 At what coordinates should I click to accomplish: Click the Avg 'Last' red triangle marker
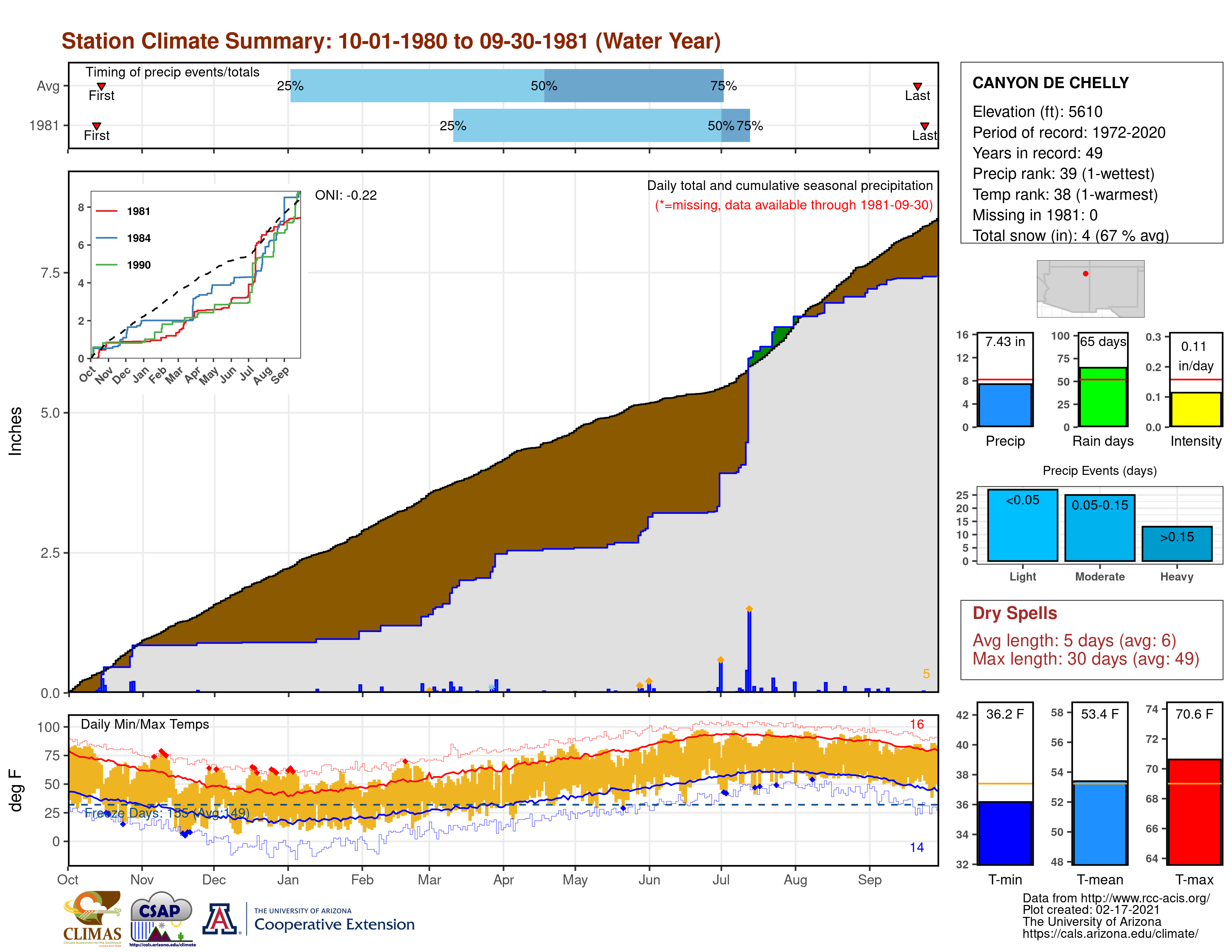coord(917,86)
